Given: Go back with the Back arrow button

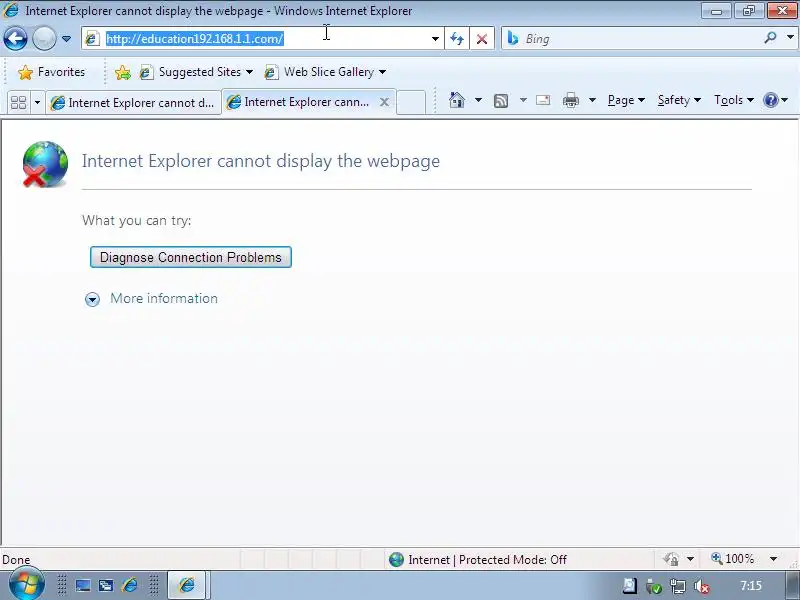Looking at the screenshot, I should point(15,38).
